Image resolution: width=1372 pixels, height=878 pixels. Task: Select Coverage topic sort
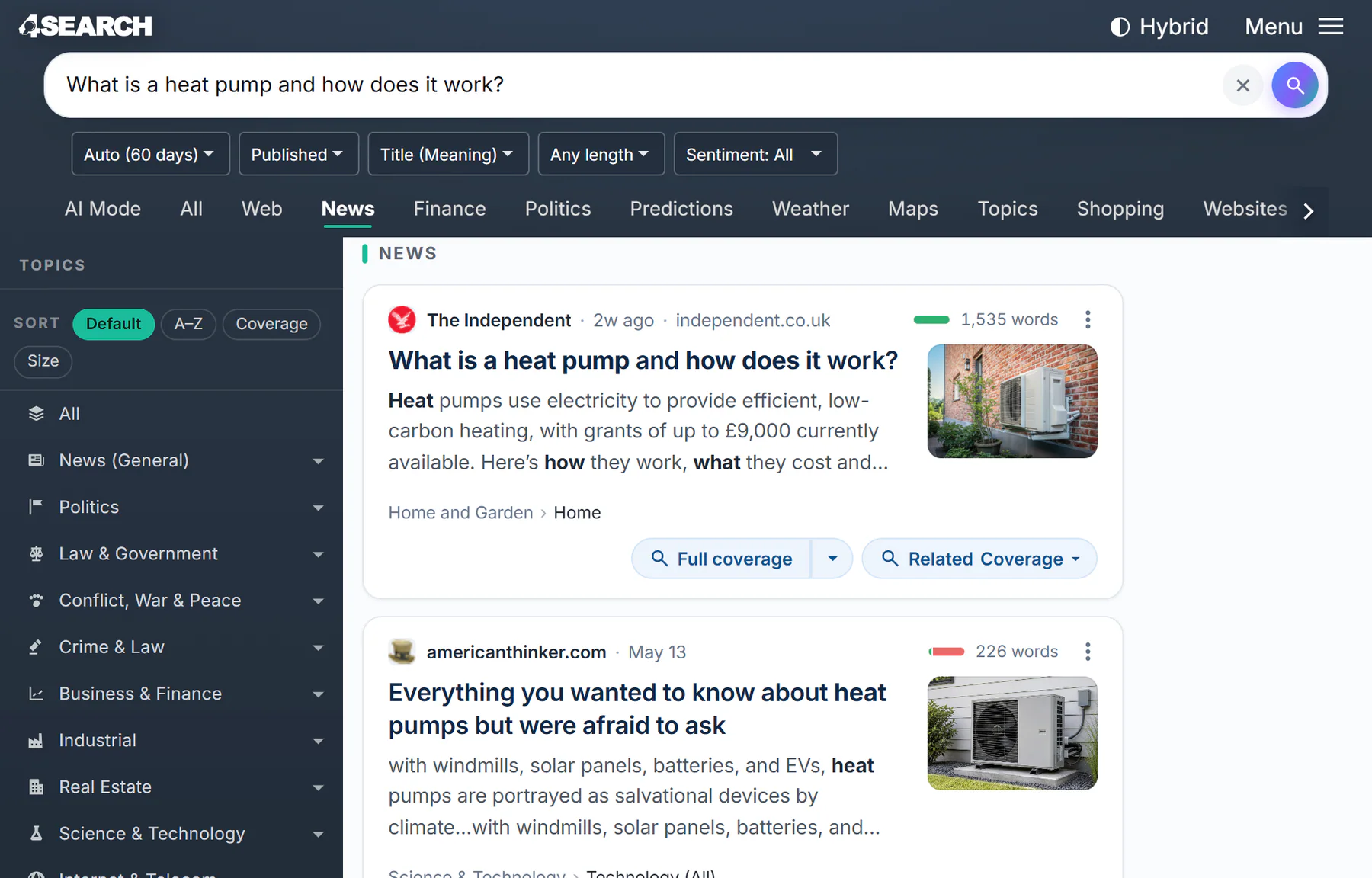coord(271,324)
